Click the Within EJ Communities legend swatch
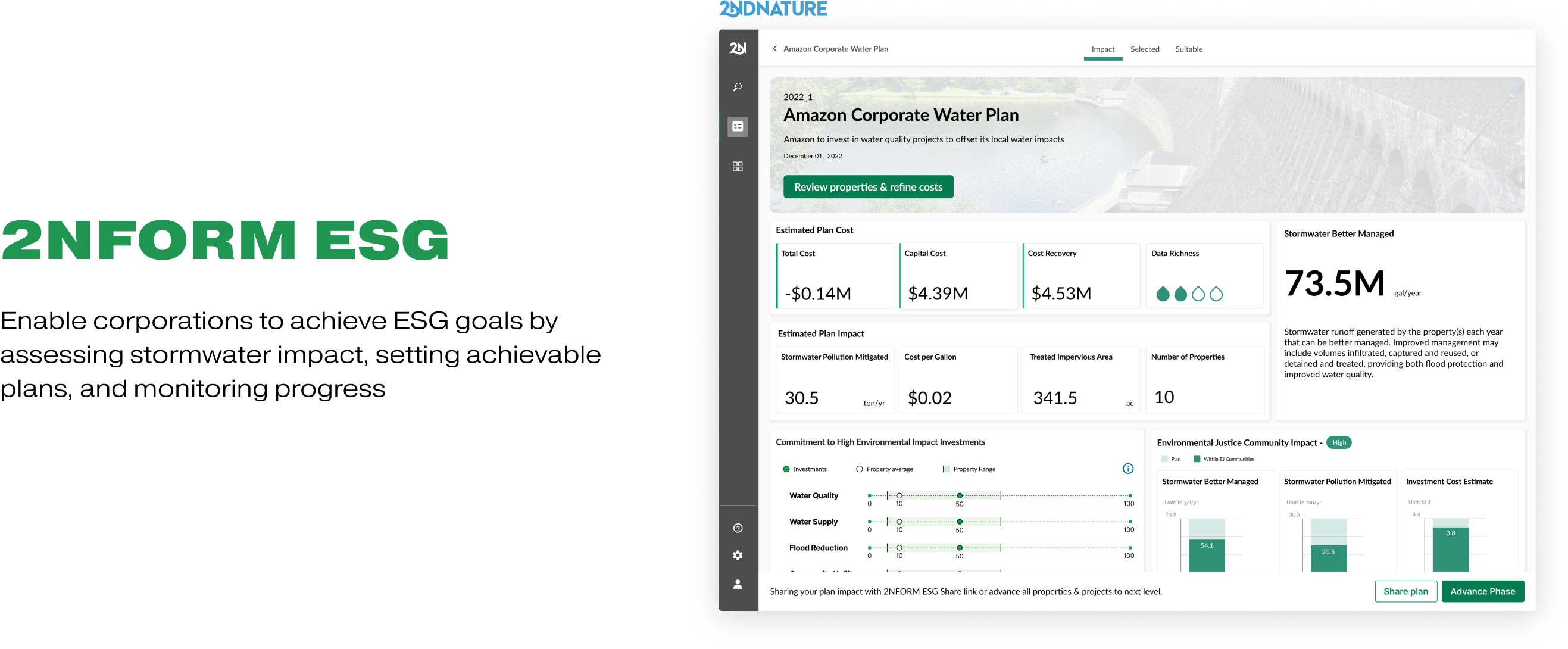 coord(1197,459)
